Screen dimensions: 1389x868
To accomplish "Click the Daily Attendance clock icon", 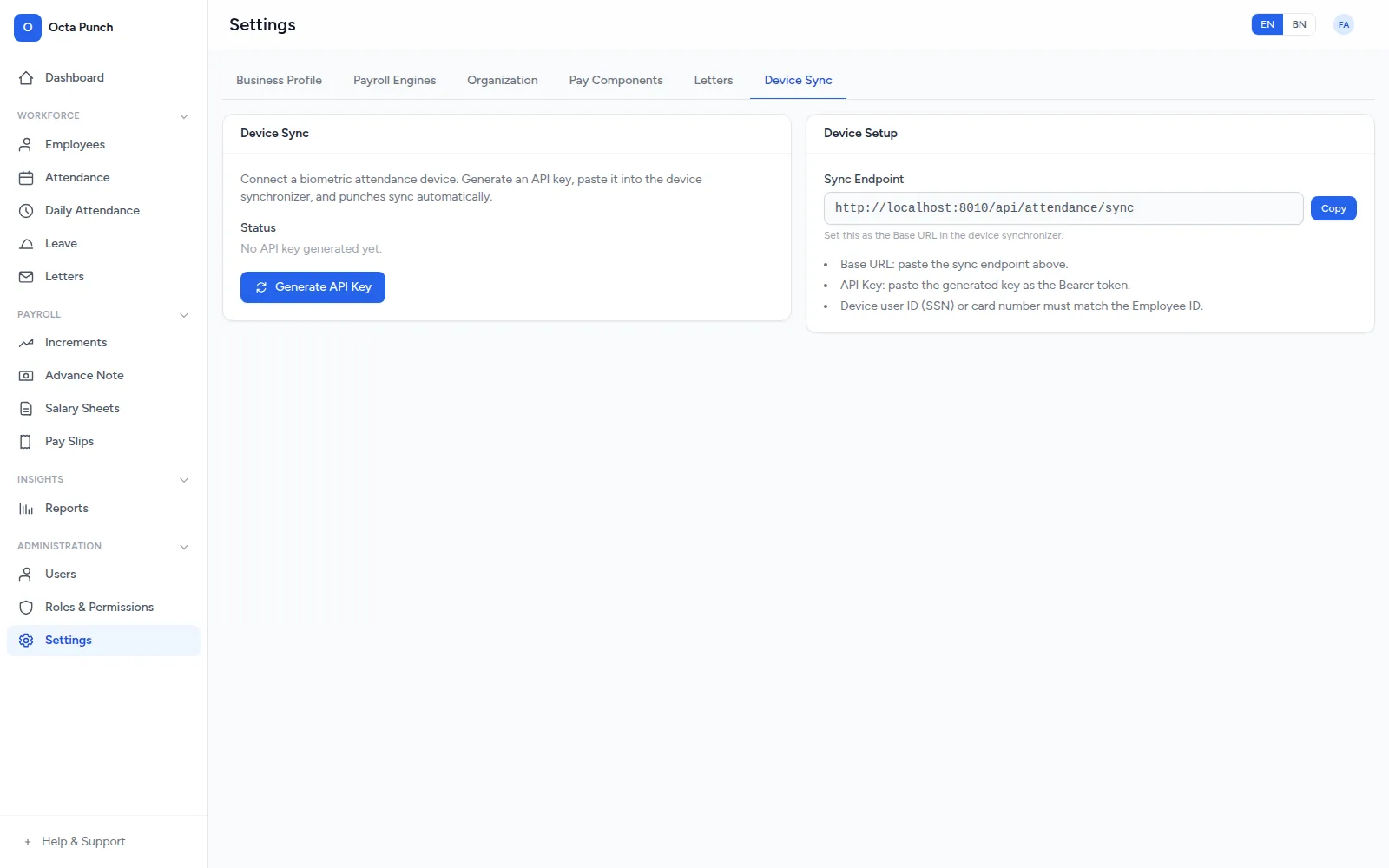I will click(26, 211).
